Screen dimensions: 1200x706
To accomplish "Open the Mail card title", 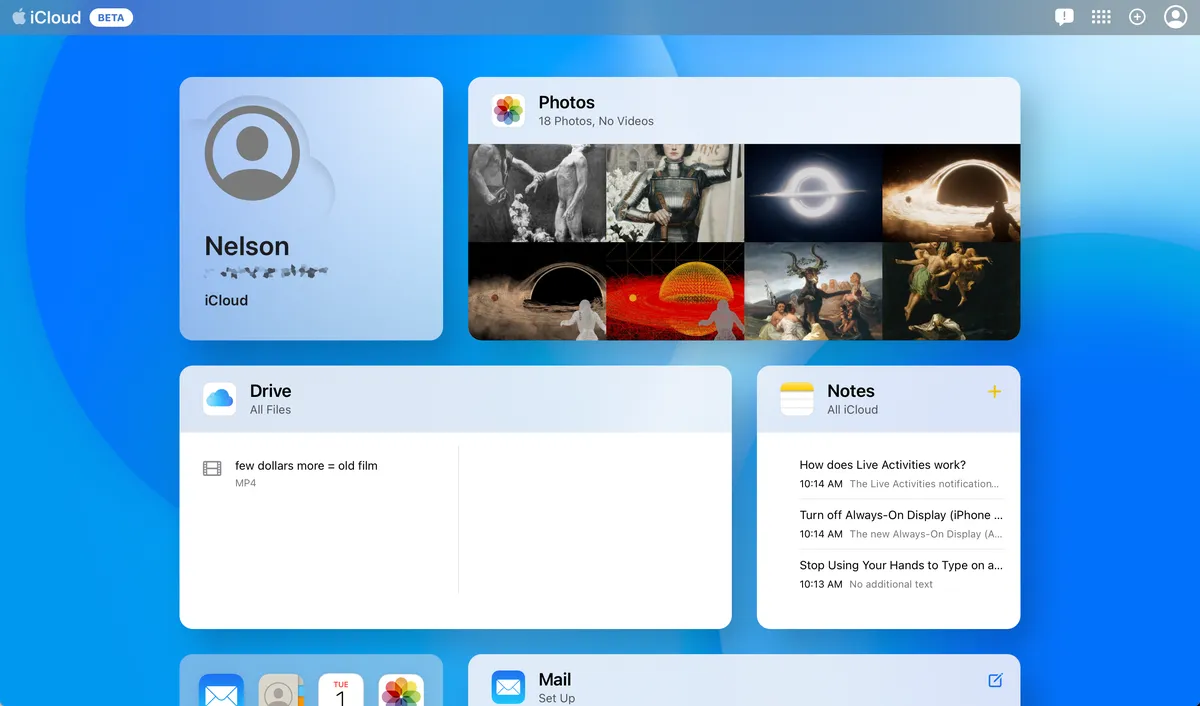I will (x=555, y=680).
